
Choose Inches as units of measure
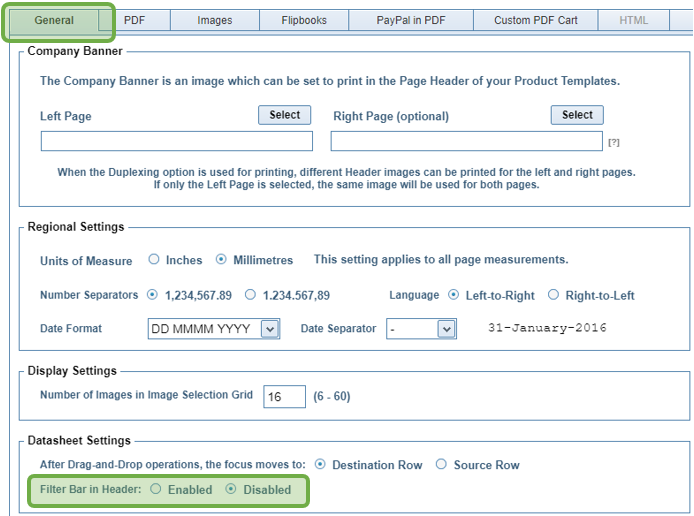coord(154,260)
